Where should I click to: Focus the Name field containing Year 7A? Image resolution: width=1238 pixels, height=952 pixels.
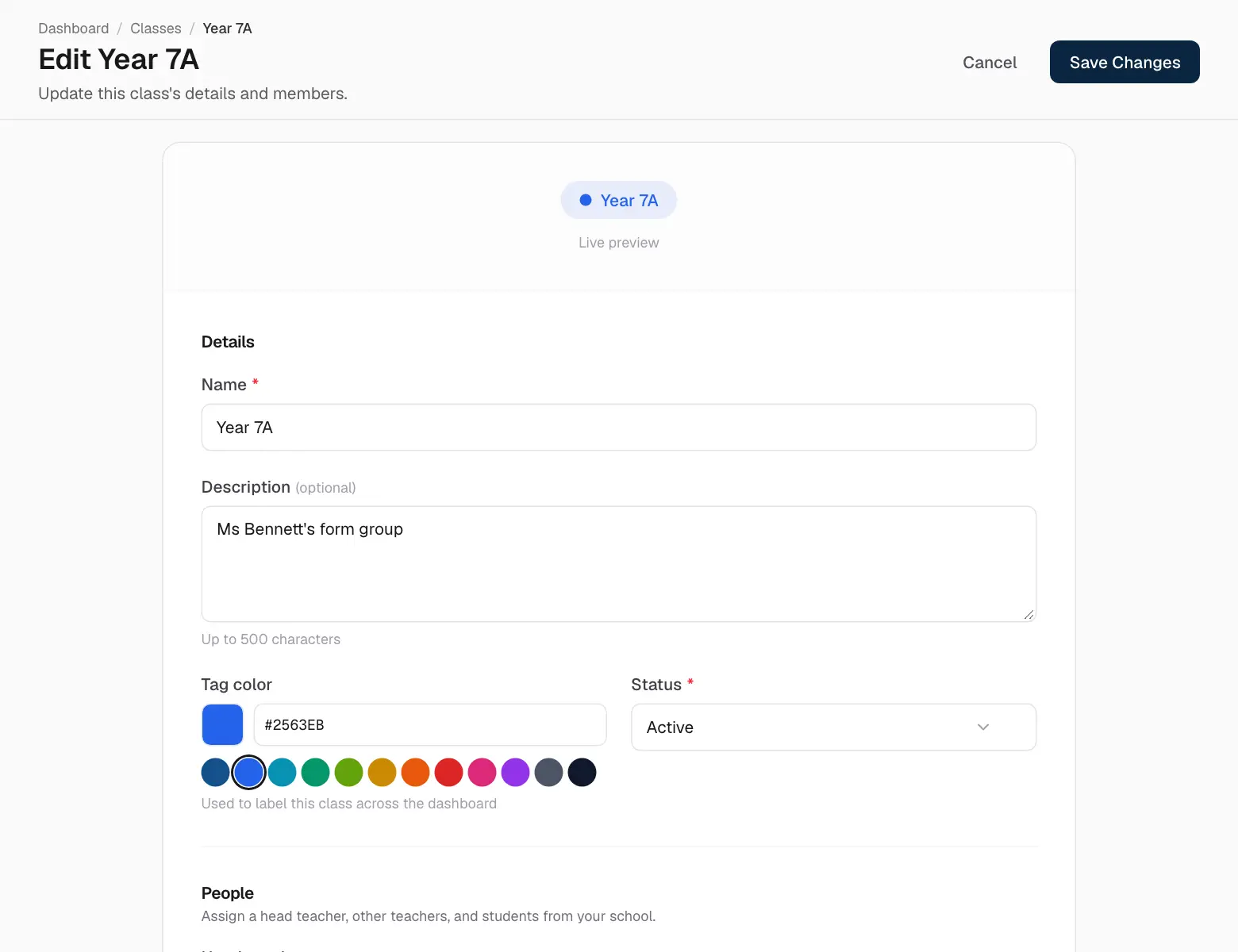click(x=619, y=428)
